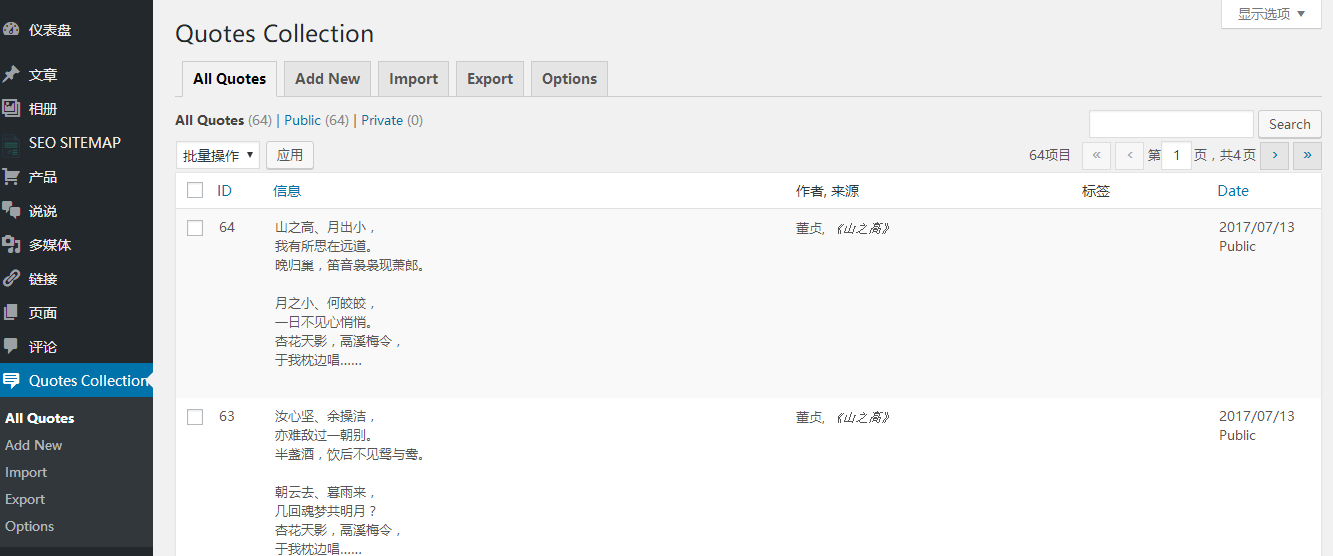The width and height of the screenshot is (1333, 556).
Task: Click the current page number field
Action: pos(1176,155)
